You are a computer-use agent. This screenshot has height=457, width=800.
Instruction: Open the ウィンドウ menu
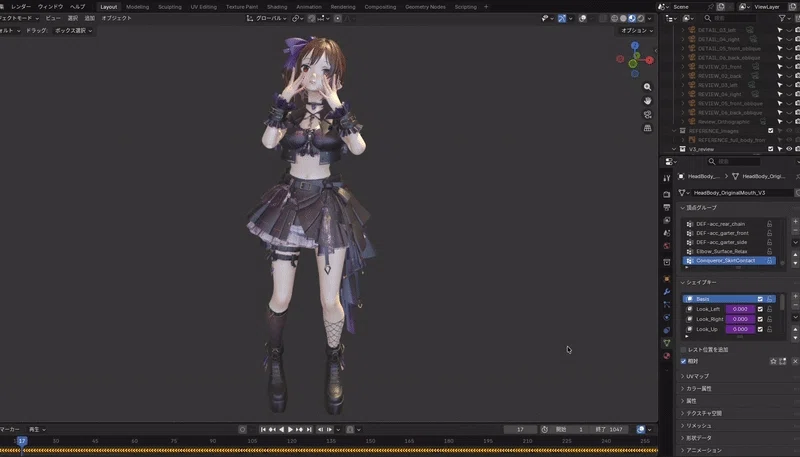(51, 7)
